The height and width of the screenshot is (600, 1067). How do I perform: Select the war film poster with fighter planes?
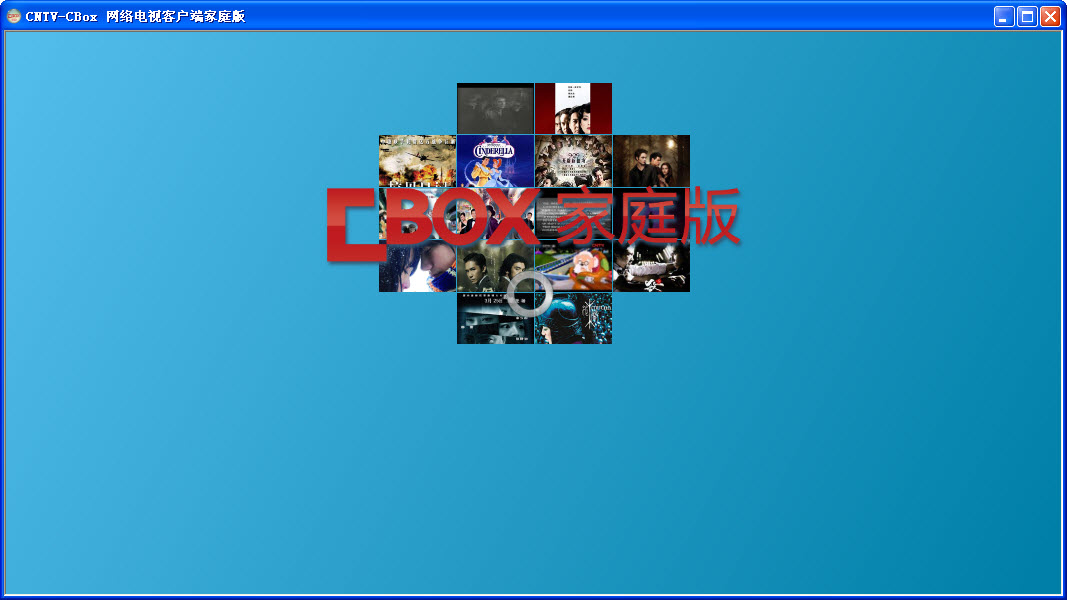tap(417, 161)
